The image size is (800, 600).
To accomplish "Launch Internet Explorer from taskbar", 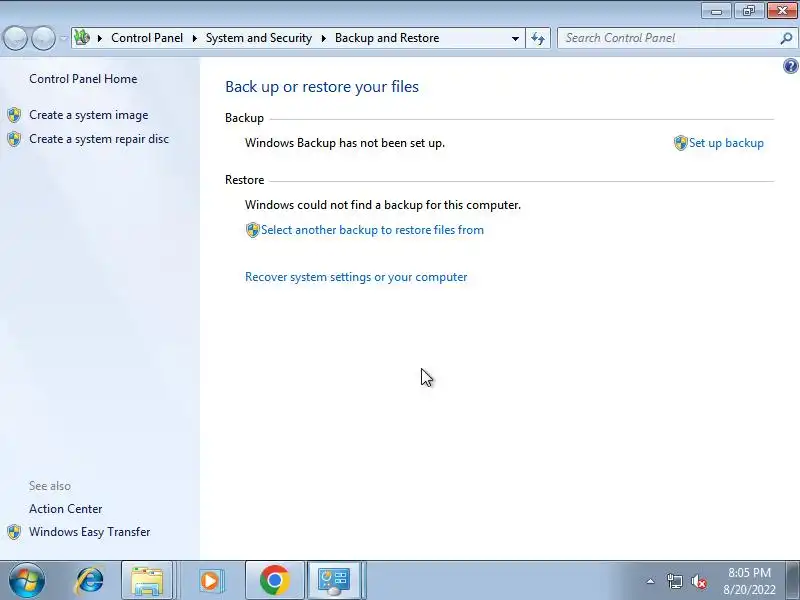I will coord(89,581).
